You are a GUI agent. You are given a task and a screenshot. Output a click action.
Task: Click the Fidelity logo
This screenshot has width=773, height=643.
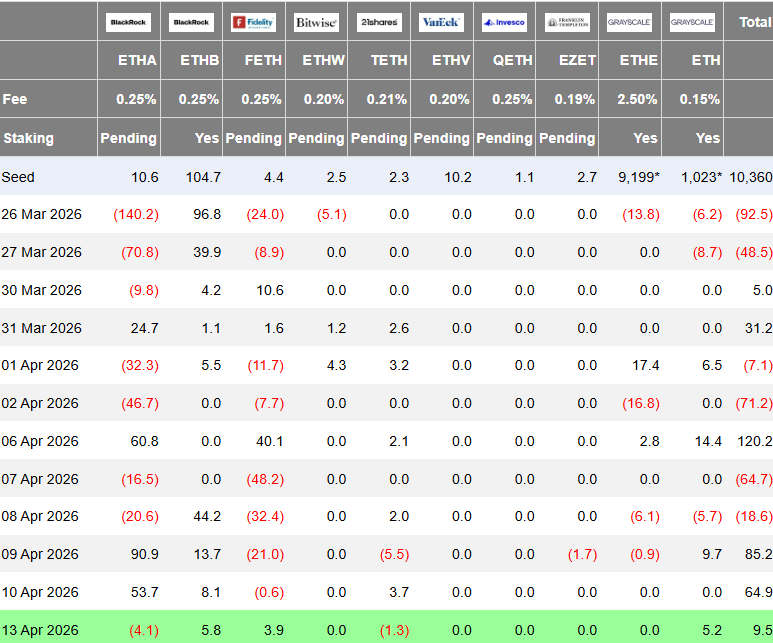point(254,22)
